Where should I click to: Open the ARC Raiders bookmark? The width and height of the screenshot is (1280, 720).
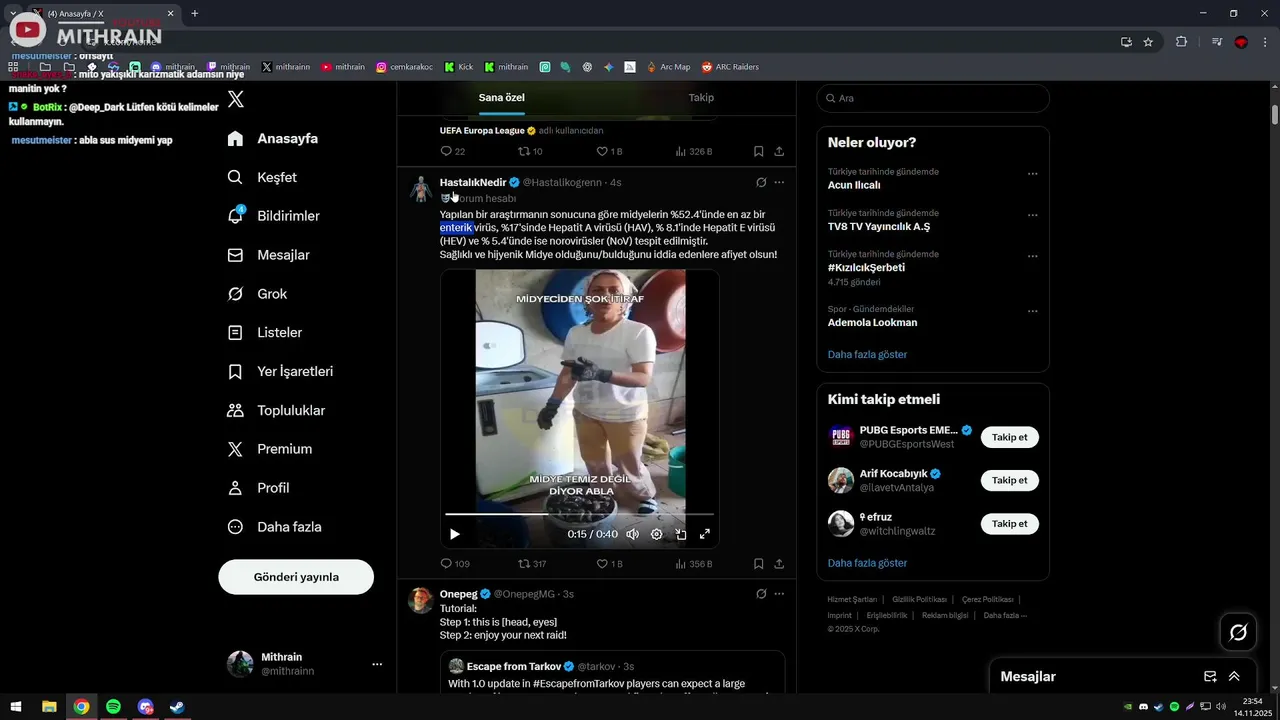click(730, 67)
